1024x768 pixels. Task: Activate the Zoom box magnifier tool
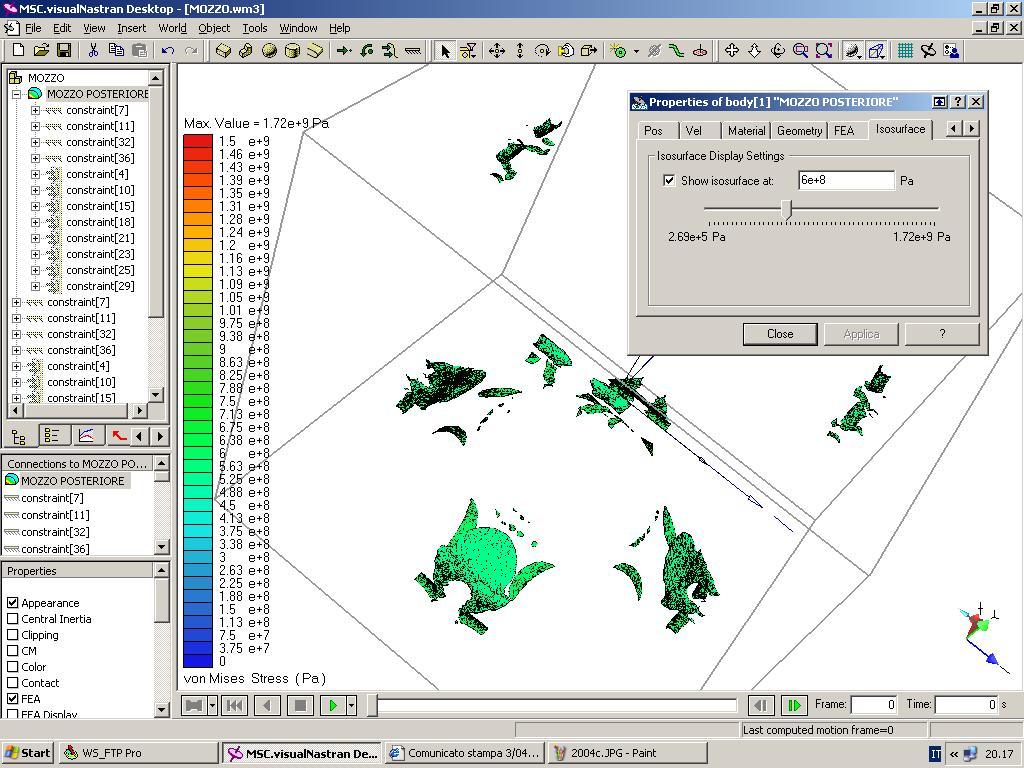pos(800,50)
